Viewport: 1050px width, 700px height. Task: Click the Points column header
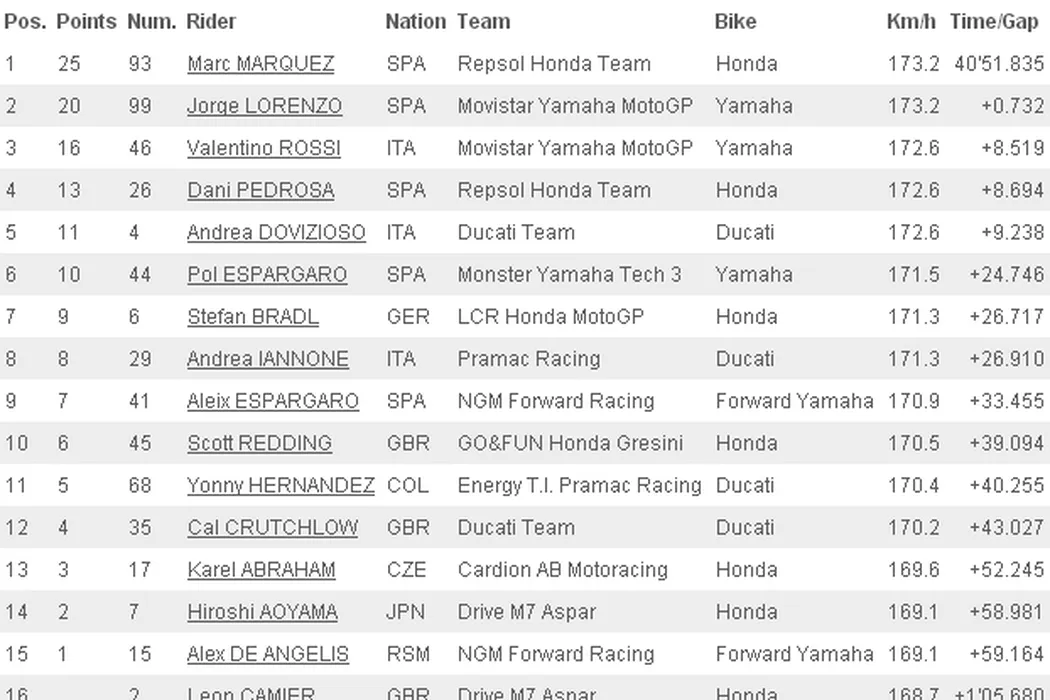pyautogui.click(x=86, y=21)
